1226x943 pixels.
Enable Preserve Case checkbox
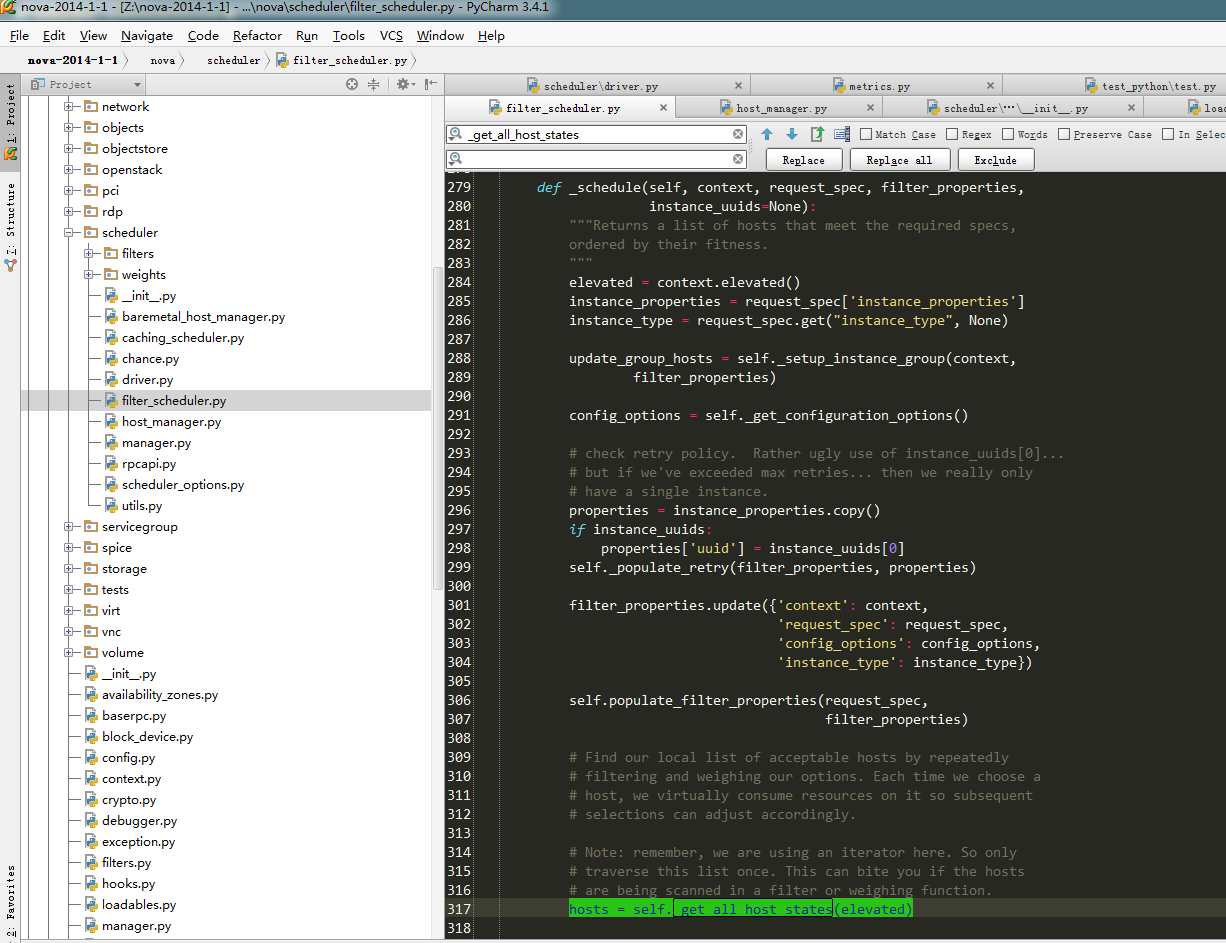1064,134
